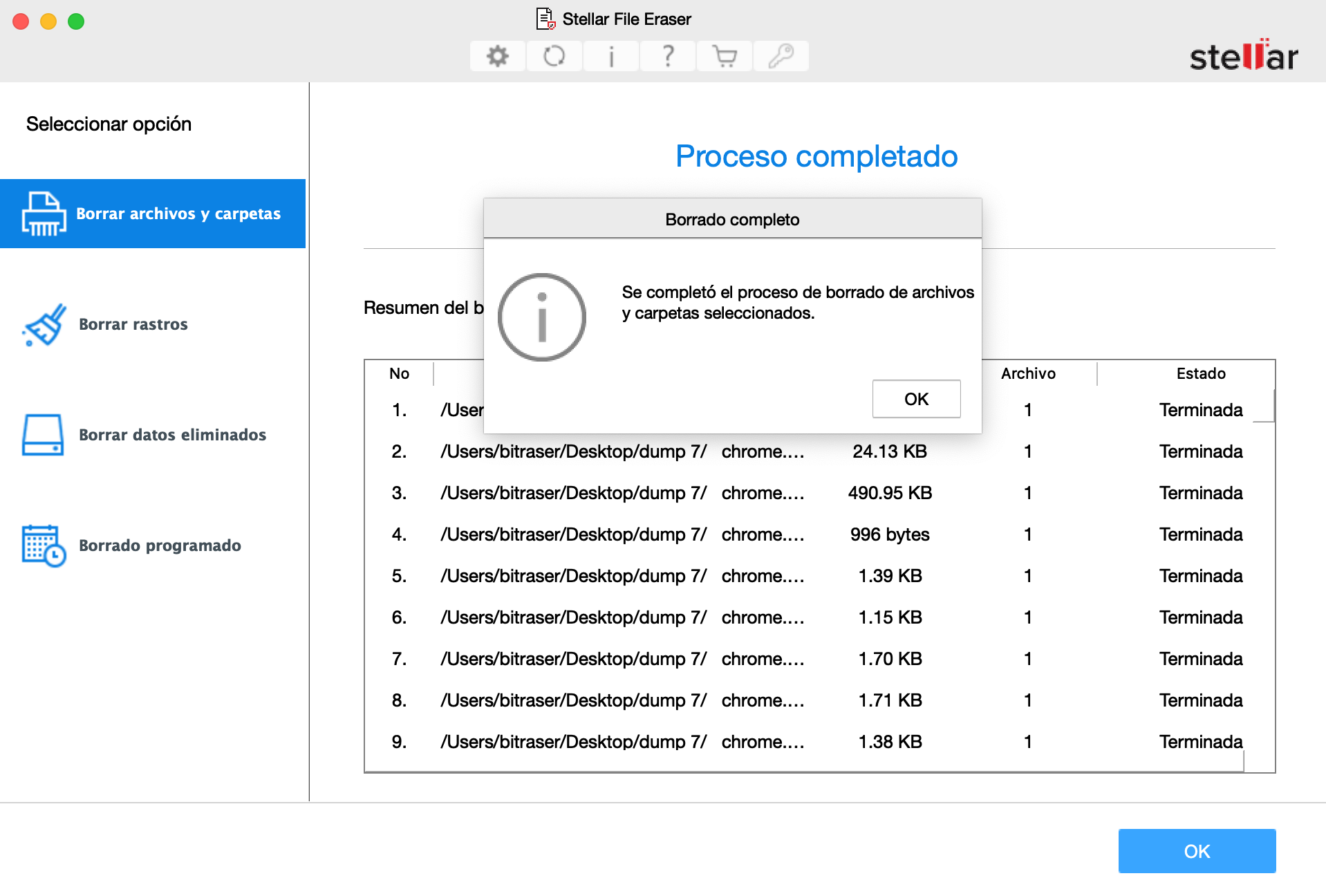
Task: Click the path cell in row 6
Action: click(573, 617)
